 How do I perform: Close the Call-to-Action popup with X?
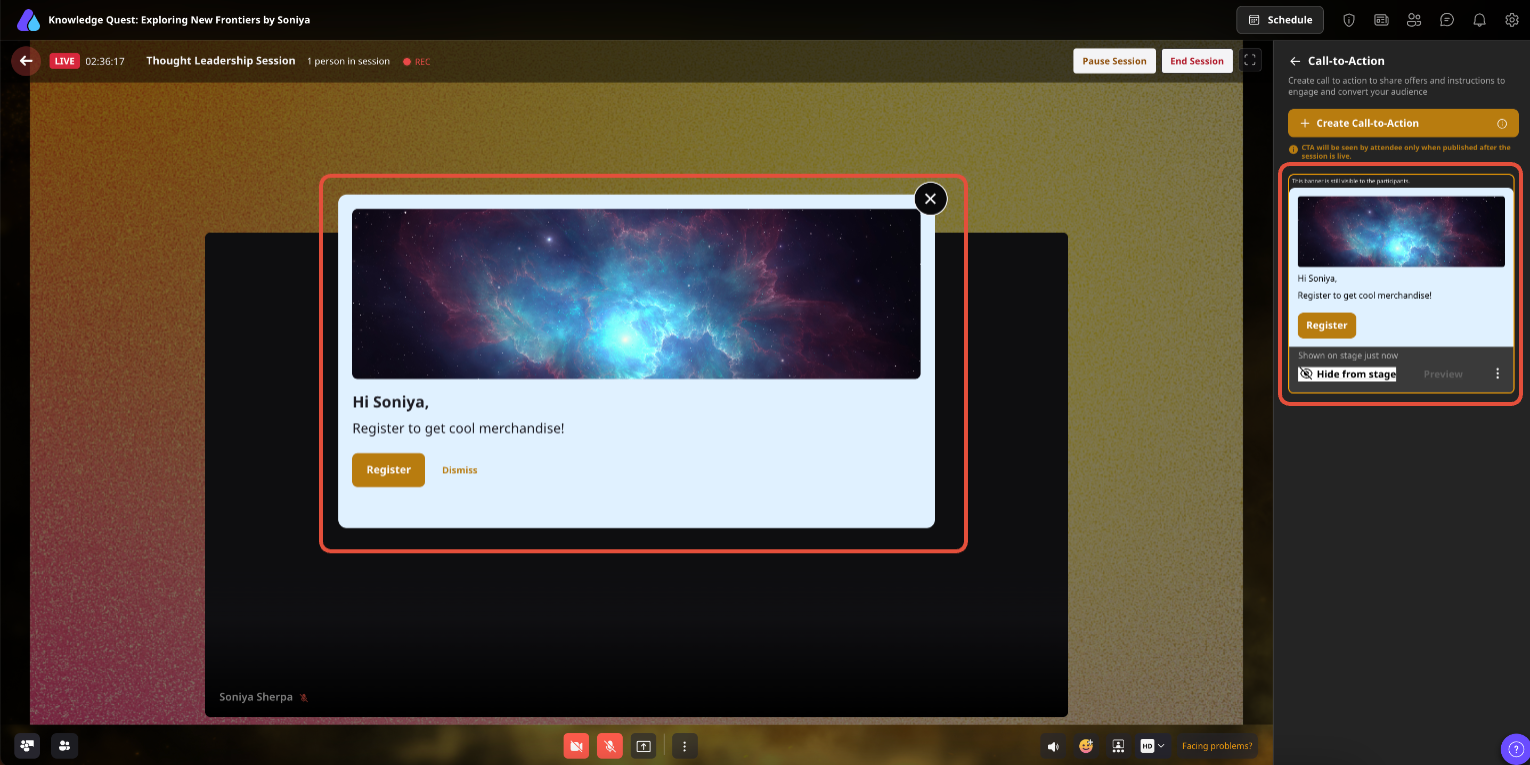(x=930, y=199)
